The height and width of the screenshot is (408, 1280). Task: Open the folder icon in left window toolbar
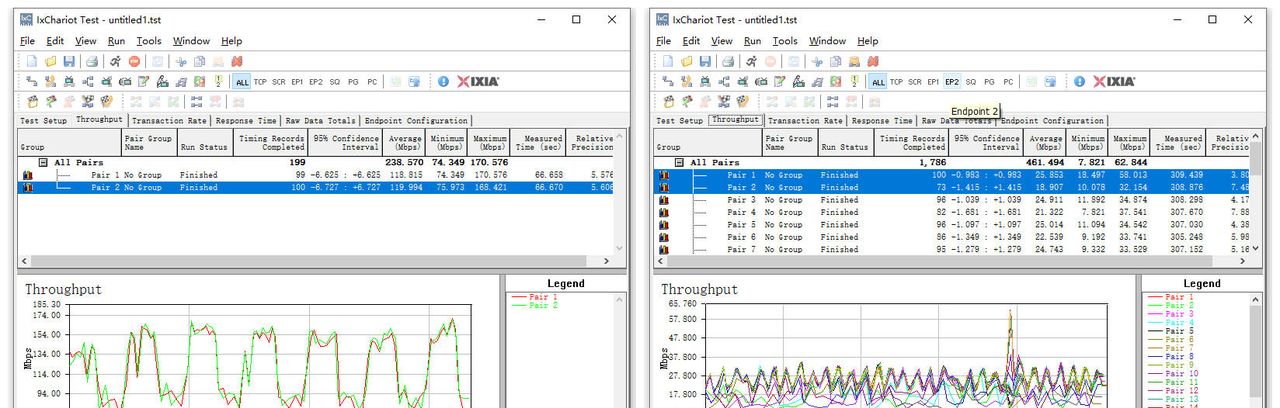point(50,62)
